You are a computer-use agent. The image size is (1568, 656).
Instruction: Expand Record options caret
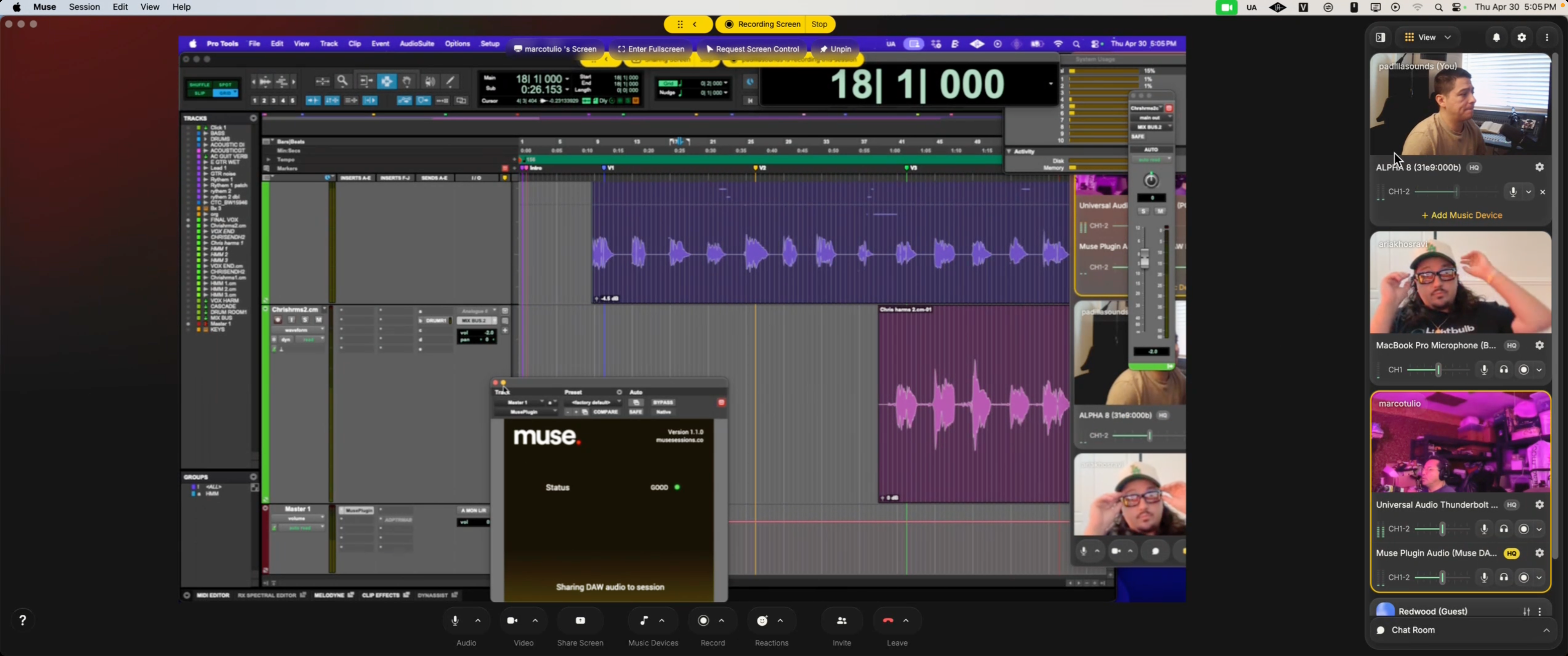click(721, 620)
